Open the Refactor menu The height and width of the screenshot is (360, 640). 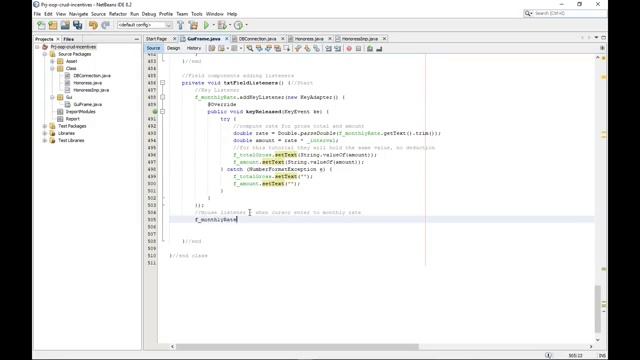pos(118,14)
